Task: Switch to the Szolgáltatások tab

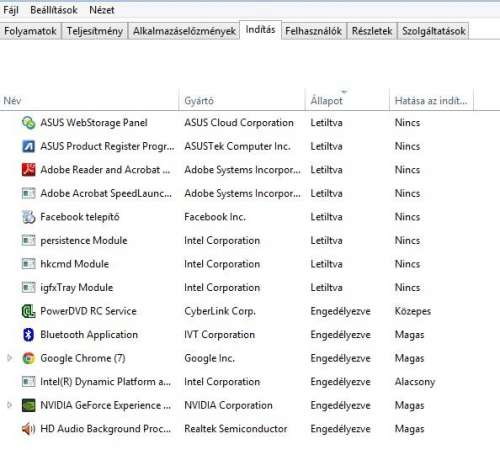Action: [x=433, y=31]
